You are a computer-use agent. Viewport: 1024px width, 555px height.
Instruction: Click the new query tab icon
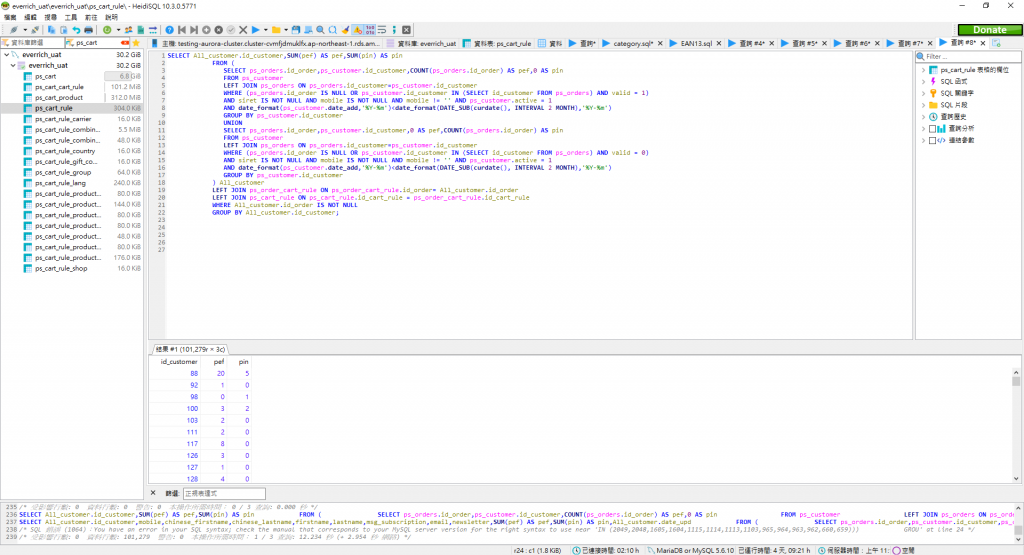click(997, 43)
